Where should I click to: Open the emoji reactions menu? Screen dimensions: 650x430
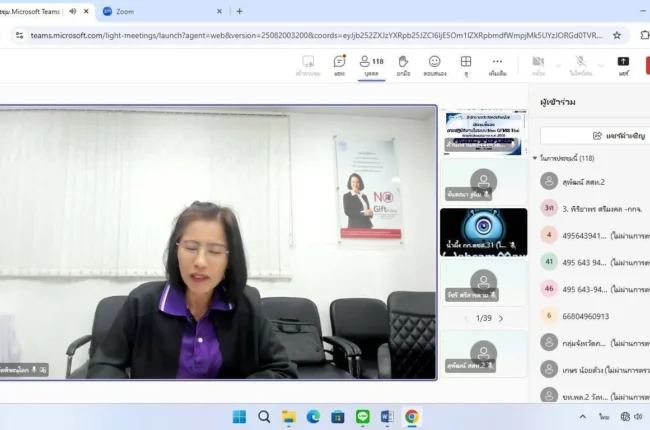[x=434, y=65]
